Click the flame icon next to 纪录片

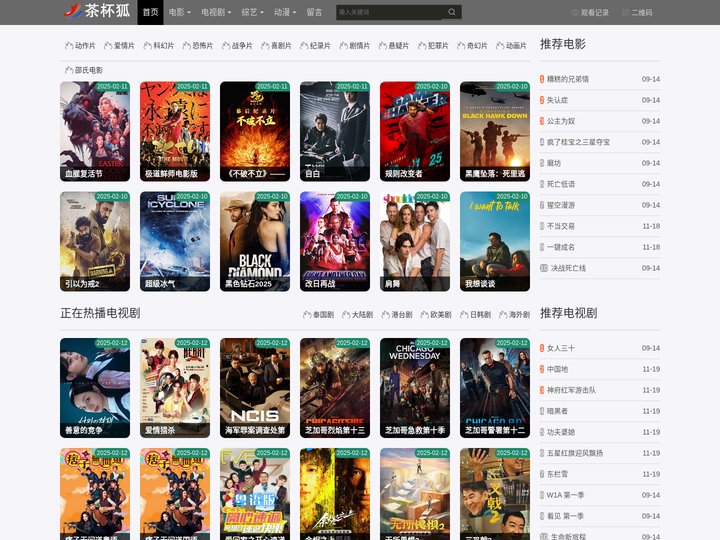pyautogui.click(x=304, y=45)
